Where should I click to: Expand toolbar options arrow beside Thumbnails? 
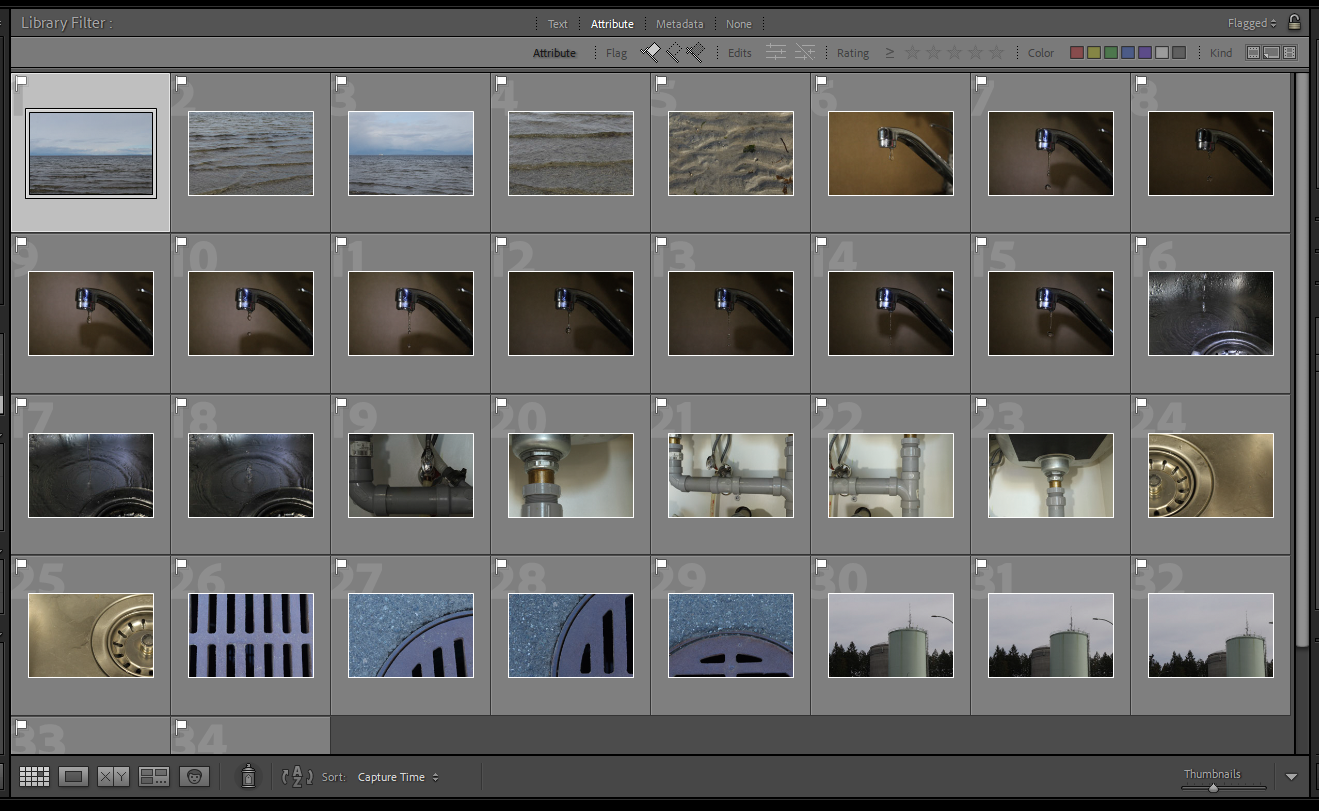(x=1291, y=777)
